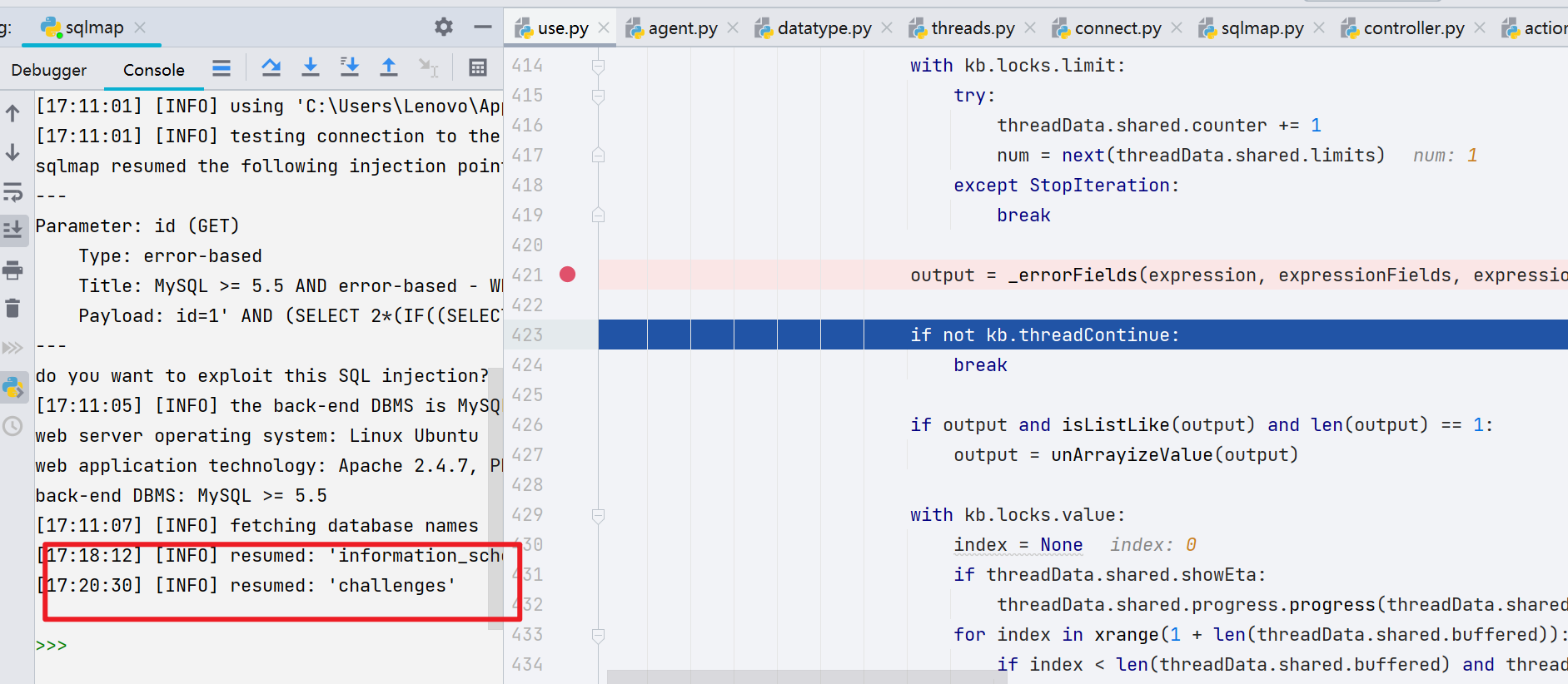Click 'Parameter: id (GET)' console line
Viewport: 1568px width, 684px height.
[137, 226]
